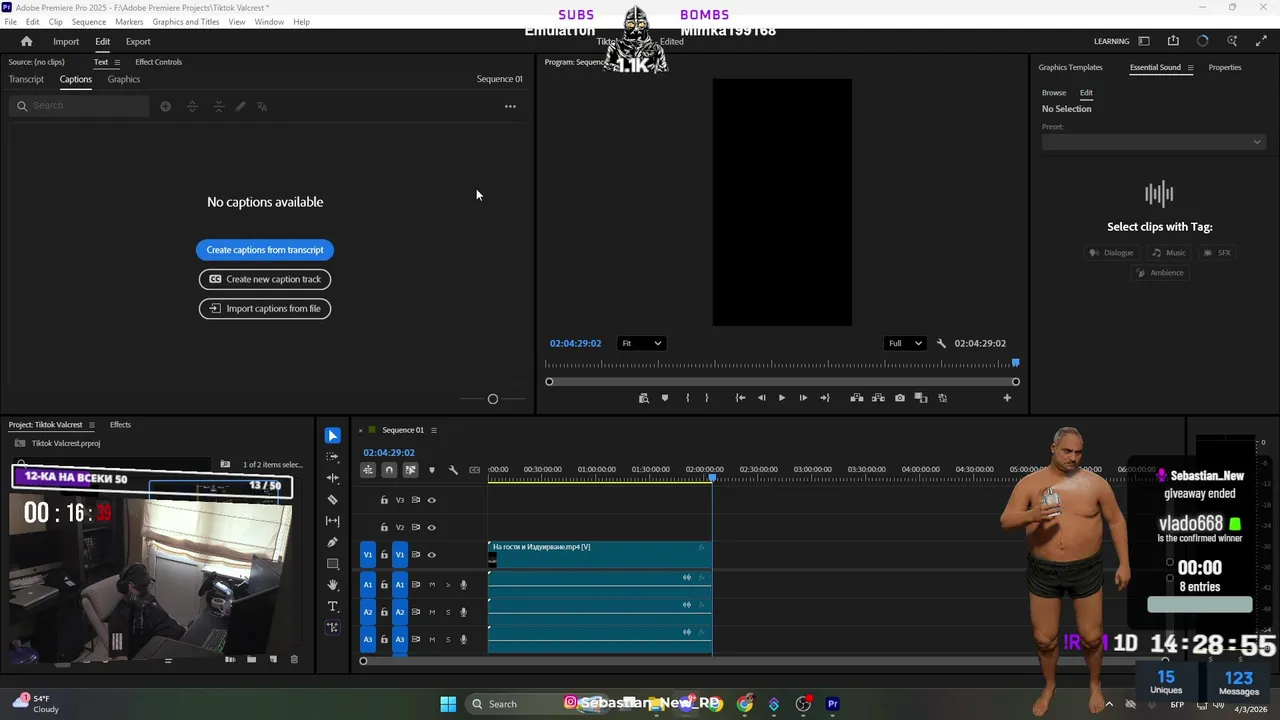Open Essential Sound panel menu
1280x720 pixels.
[x=1190, y=68]
